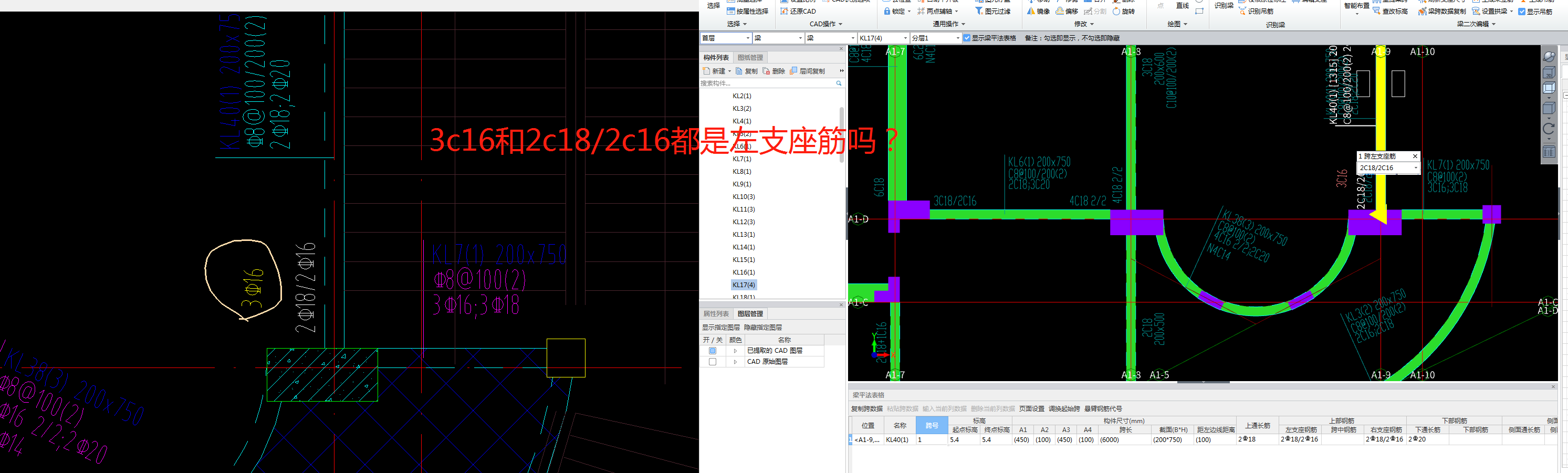1568x473 pixels.
Task: Click the 按属性选择 select-by-property icon
Action: pyautogui.click(x=730, y=12)
